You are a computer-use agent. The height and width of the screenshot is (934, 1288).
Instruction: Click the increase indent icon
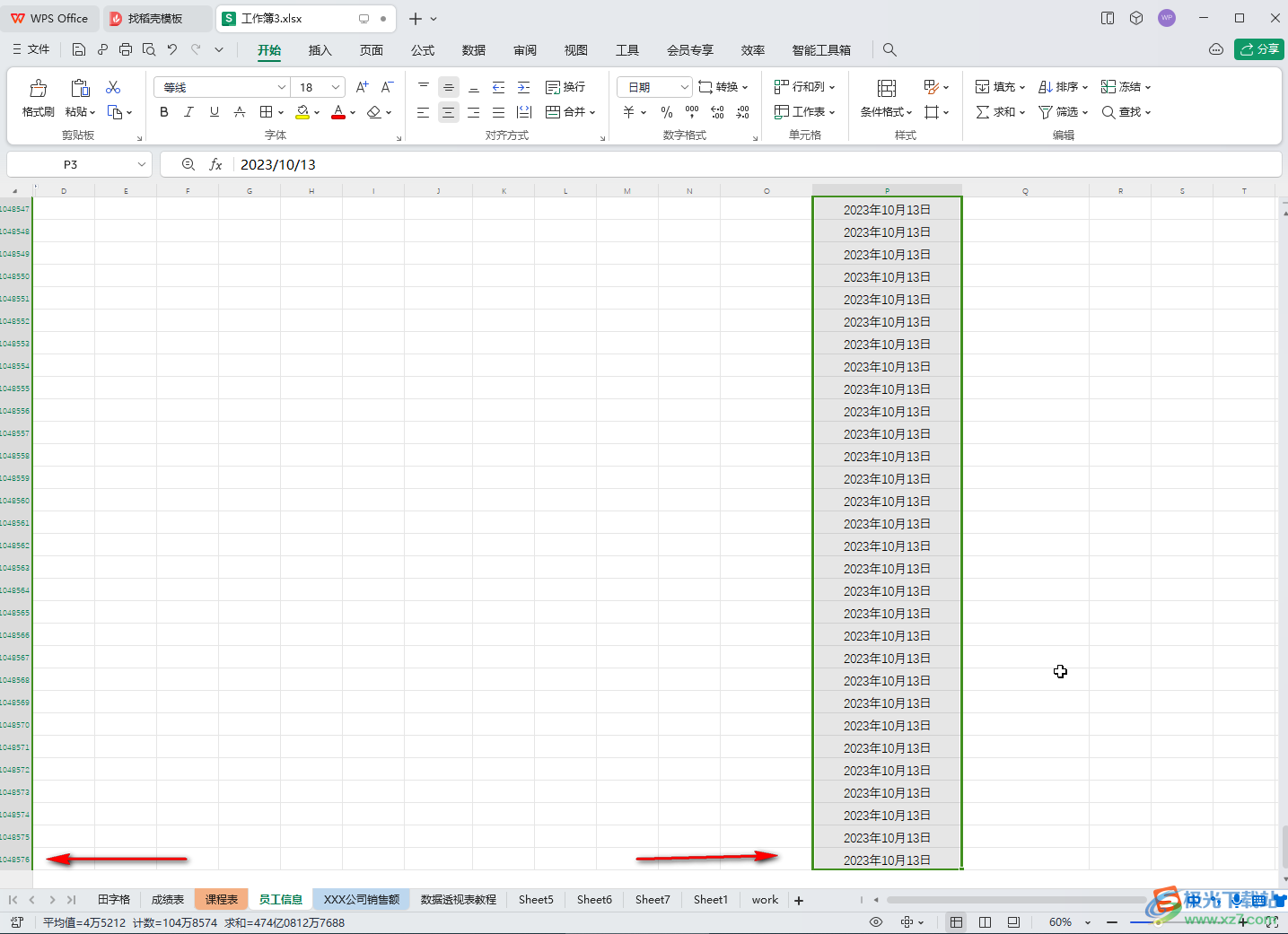click(524, 87)
